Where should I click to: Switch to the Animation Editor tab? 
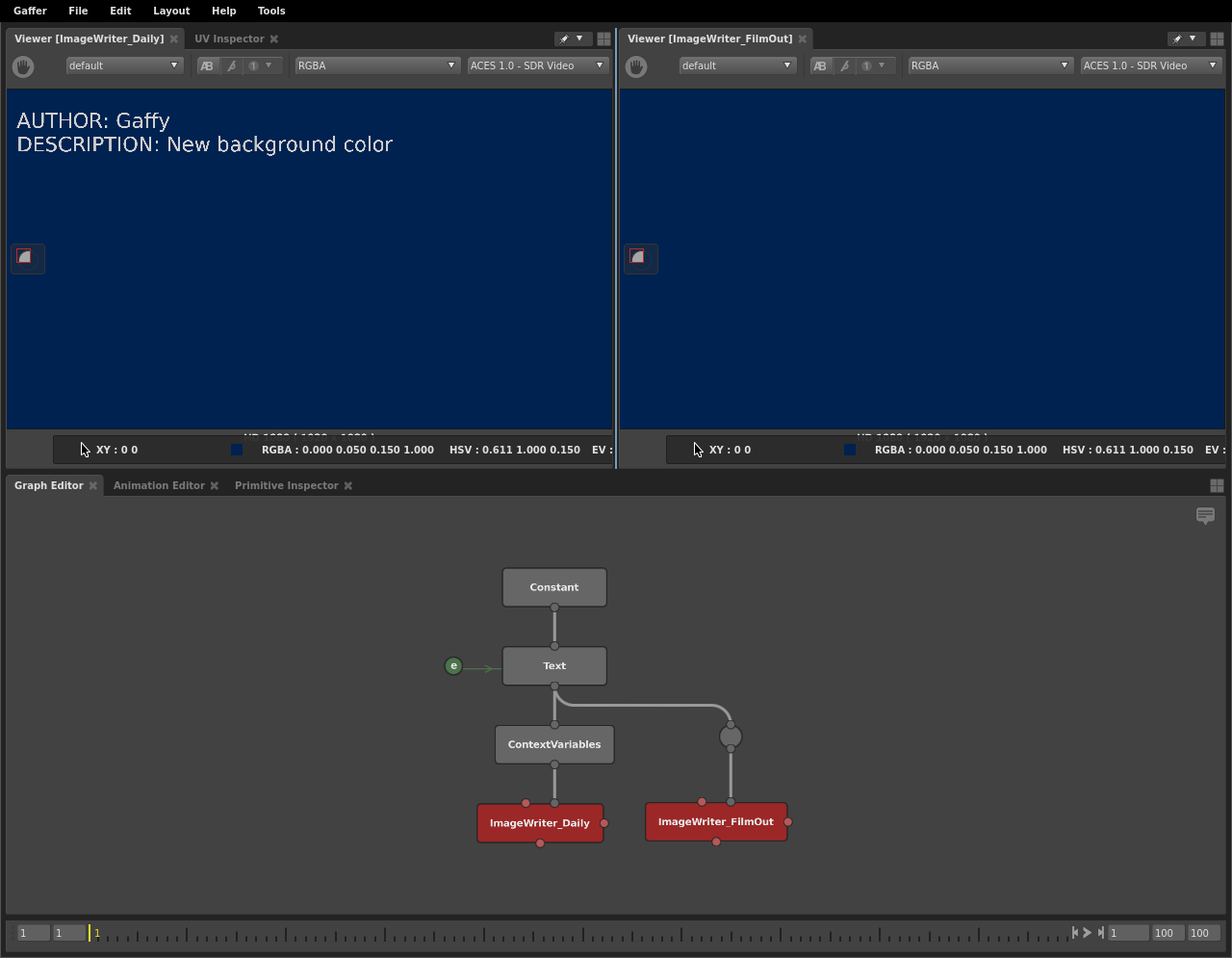point(159,486)
